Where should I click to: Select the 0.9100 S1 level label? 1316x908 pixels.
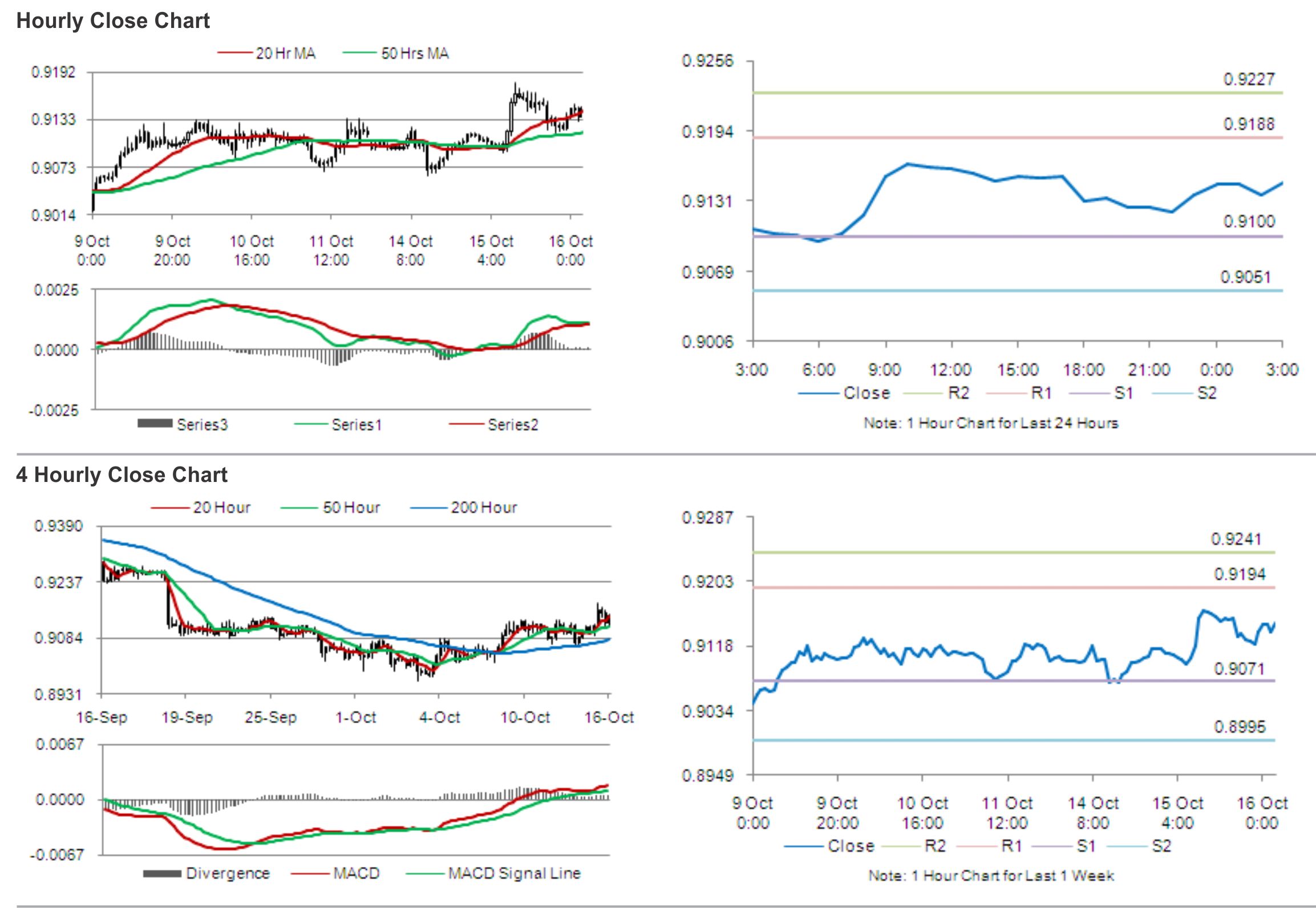point(1249,221)
